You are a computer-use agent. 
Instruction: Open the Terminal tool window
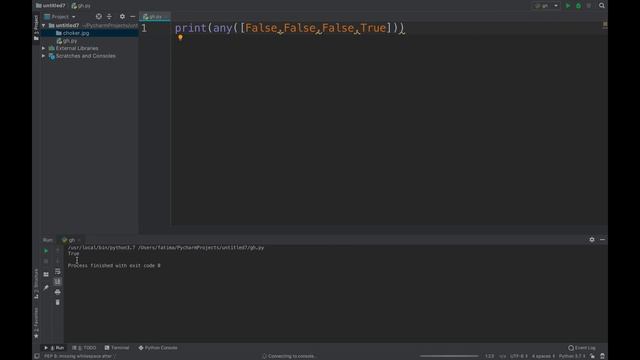tap(117, 348)
